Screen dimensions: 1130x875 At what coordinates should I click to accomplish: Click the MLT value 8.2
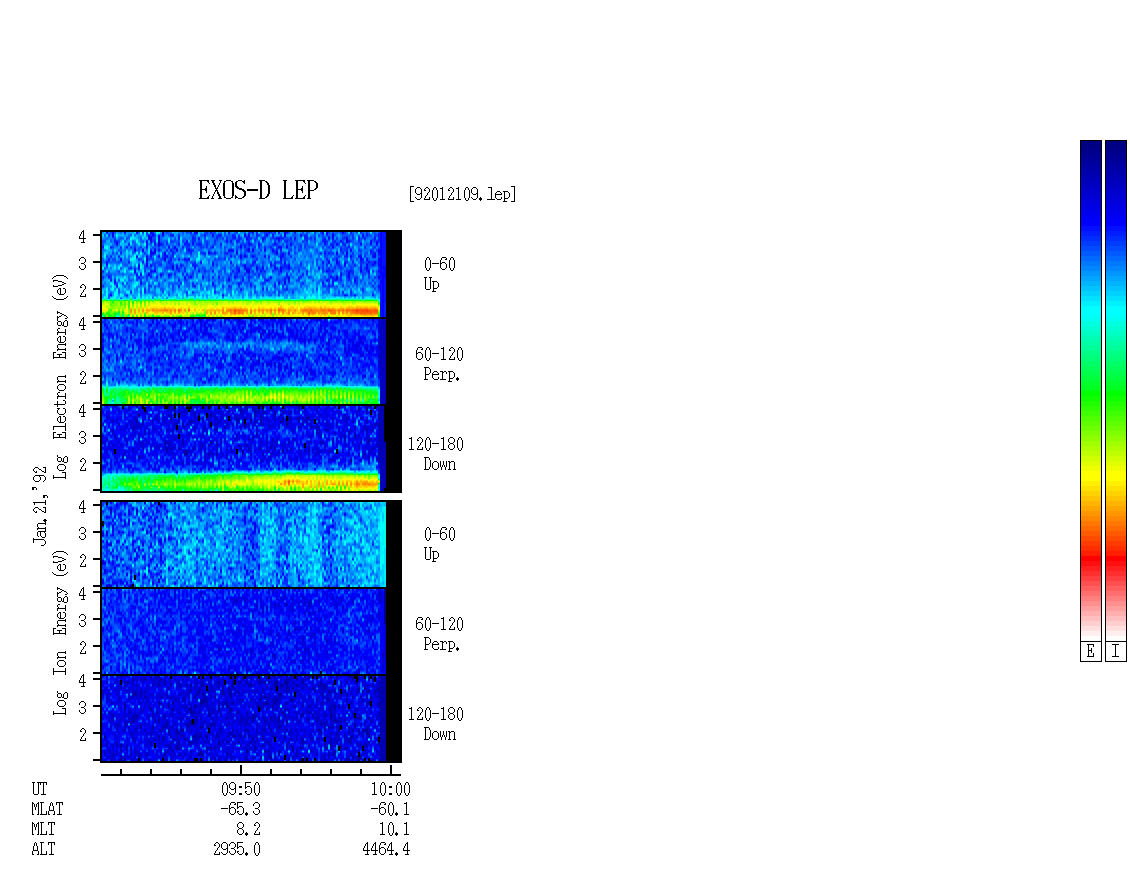(x=248, y=830)
